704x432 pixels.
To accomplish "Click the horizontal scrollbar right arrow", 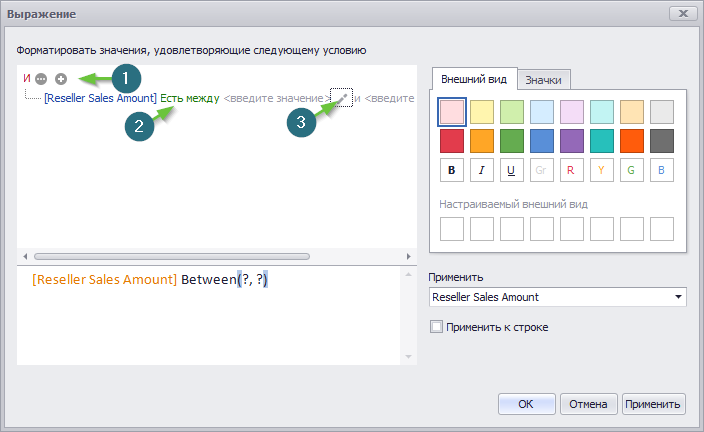I will 409,256.
